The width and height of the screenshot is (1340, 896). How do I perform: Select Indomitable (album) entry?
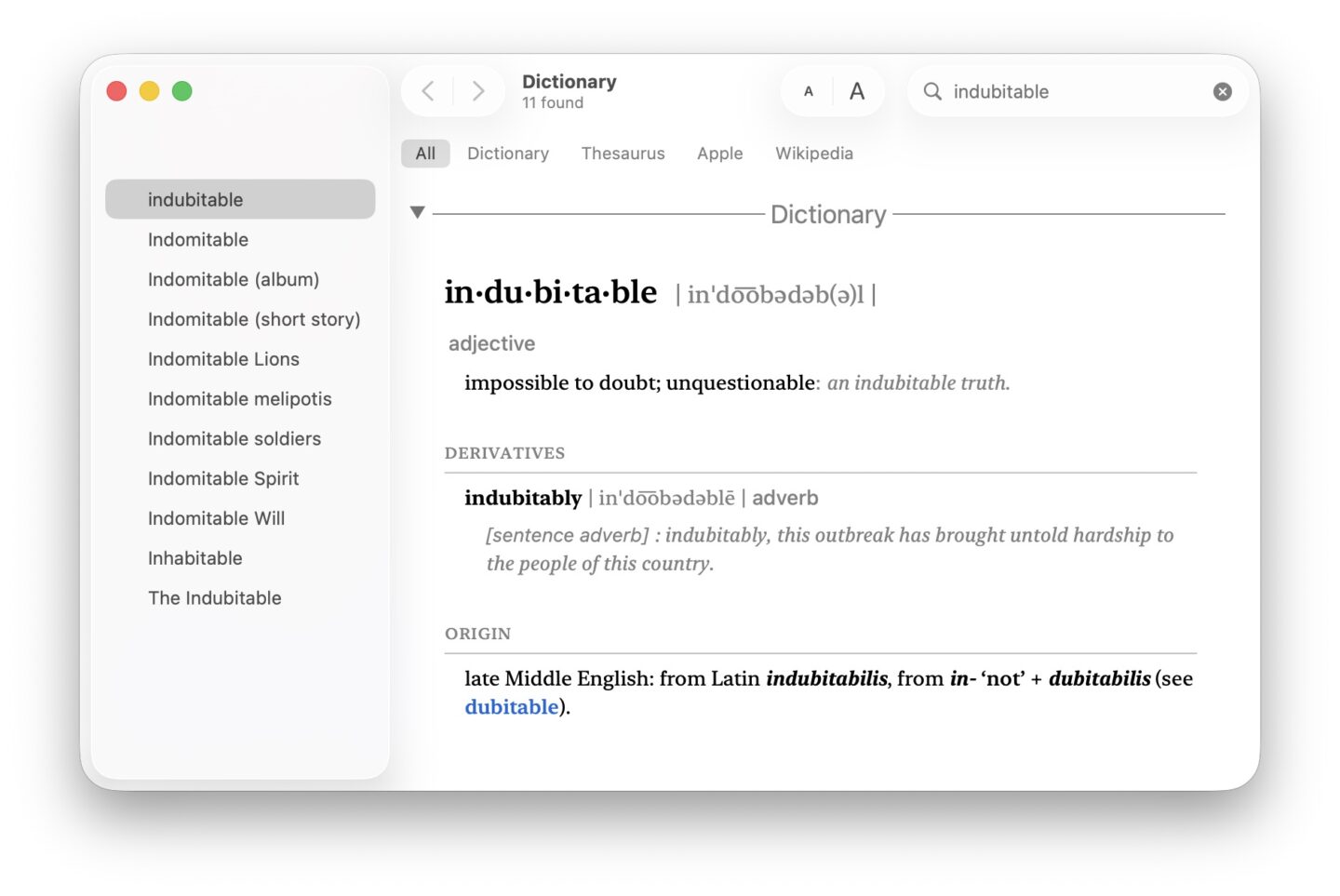pos(234,279)
